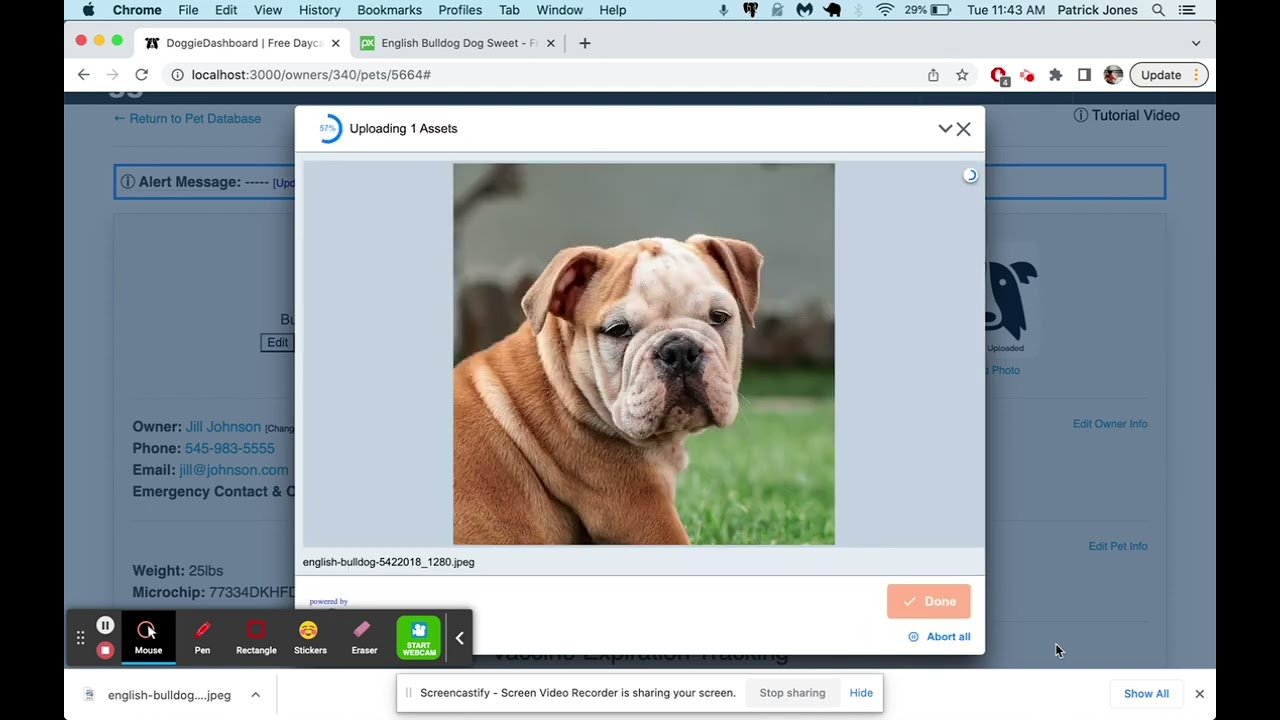1280x720 pixels.
Task: Open the Bookmarks menu
Action: 389,10
